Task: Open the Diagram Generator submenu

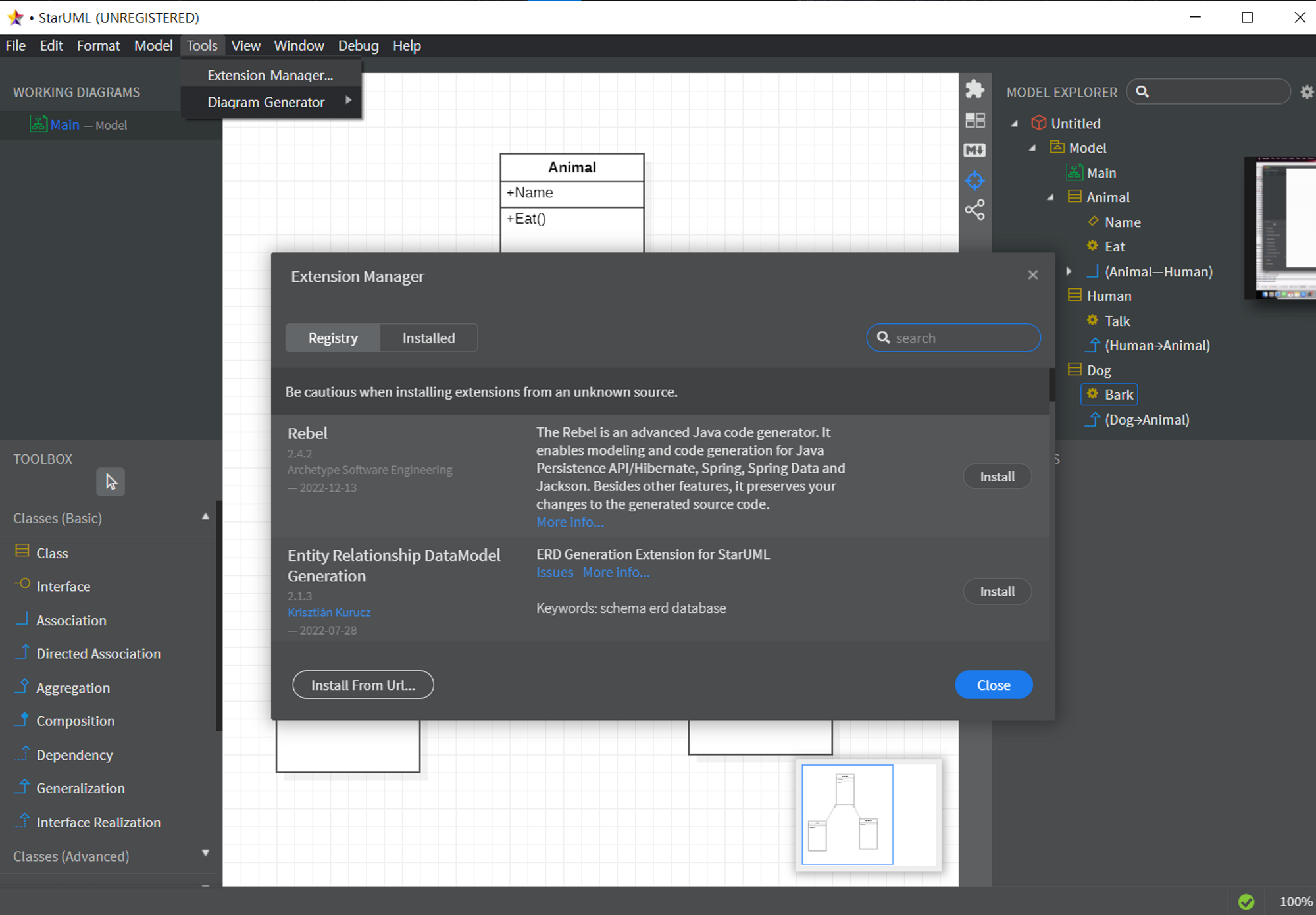Action: (266, 102)
